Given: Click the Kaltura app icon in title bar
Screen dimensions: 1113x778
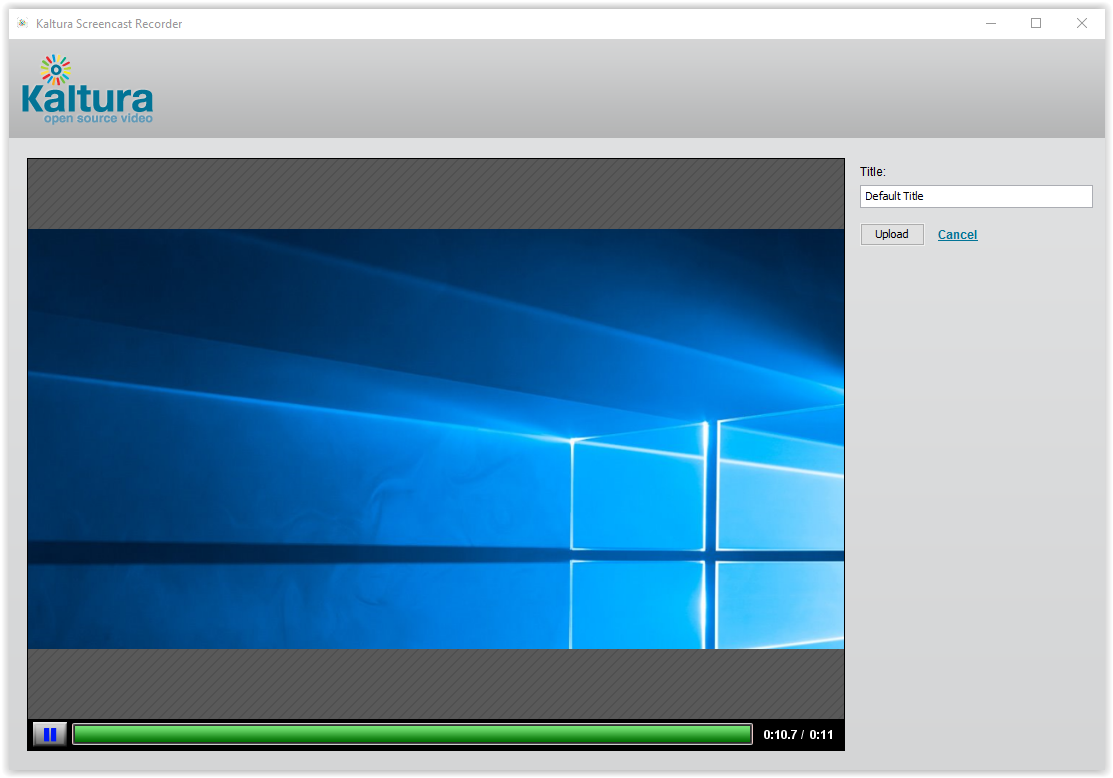Looking at the screenshot, I should [22, 23].
